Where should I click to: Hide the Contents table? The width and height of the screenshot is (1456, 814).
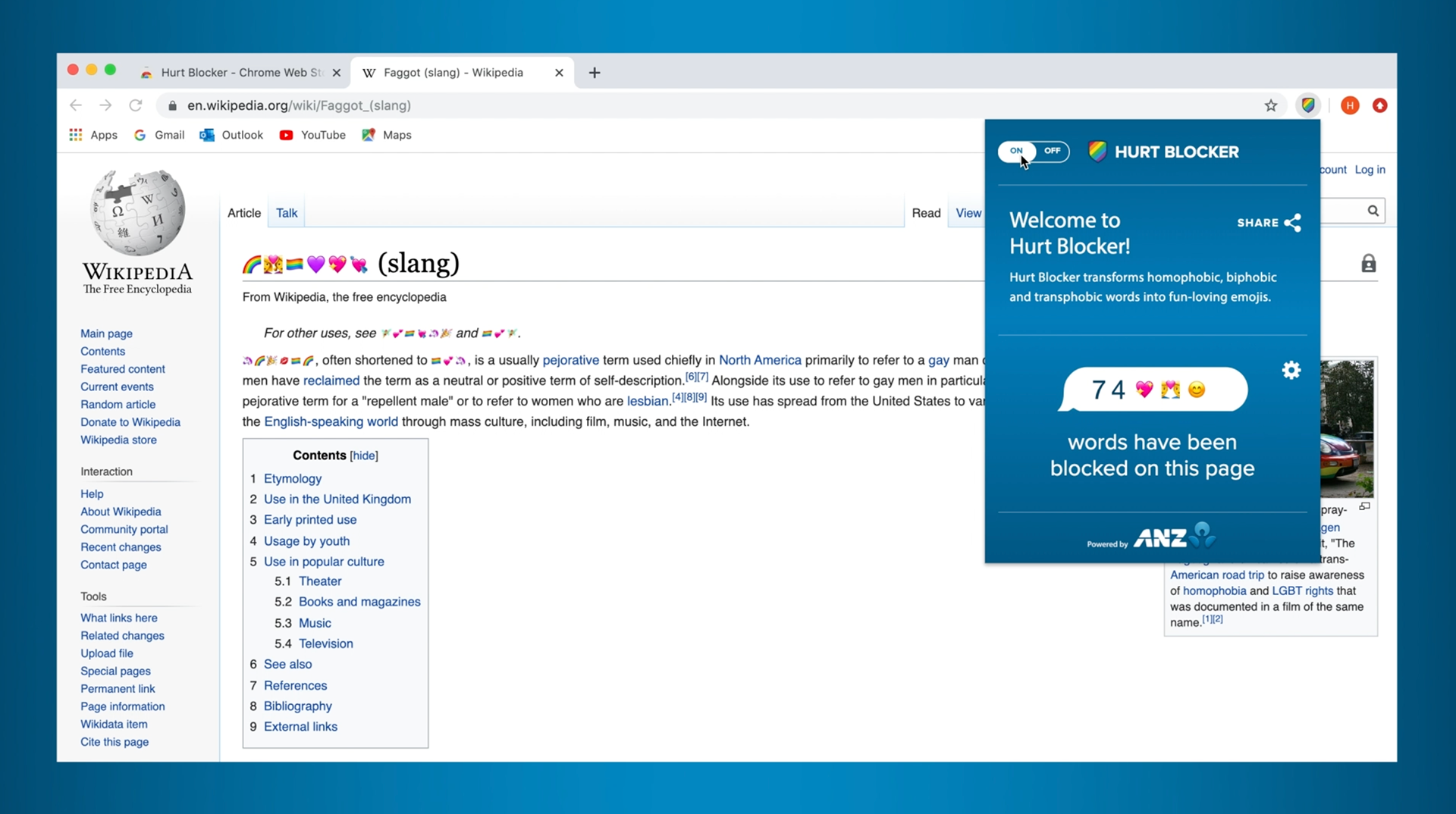[364, 456]
